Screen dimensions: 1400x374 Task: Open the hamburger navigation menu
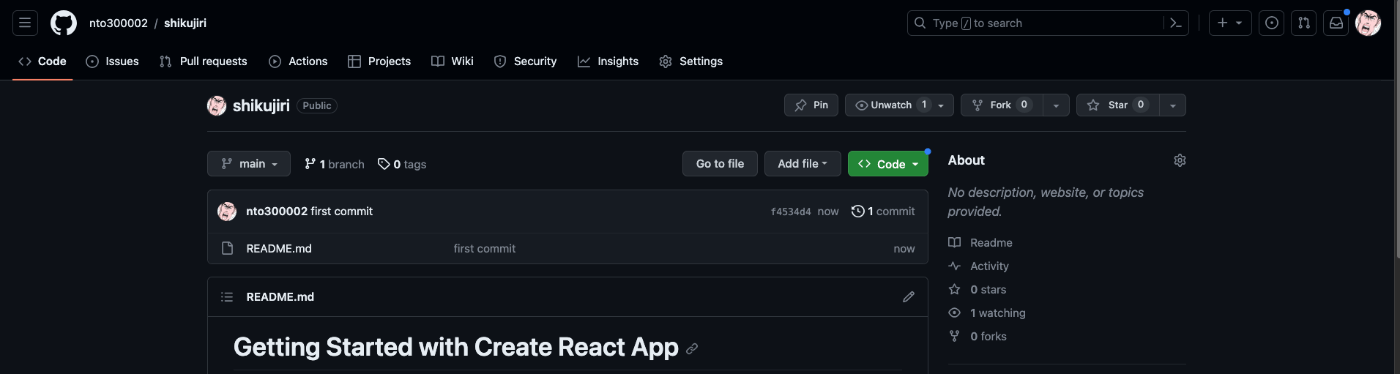point(25,23)
